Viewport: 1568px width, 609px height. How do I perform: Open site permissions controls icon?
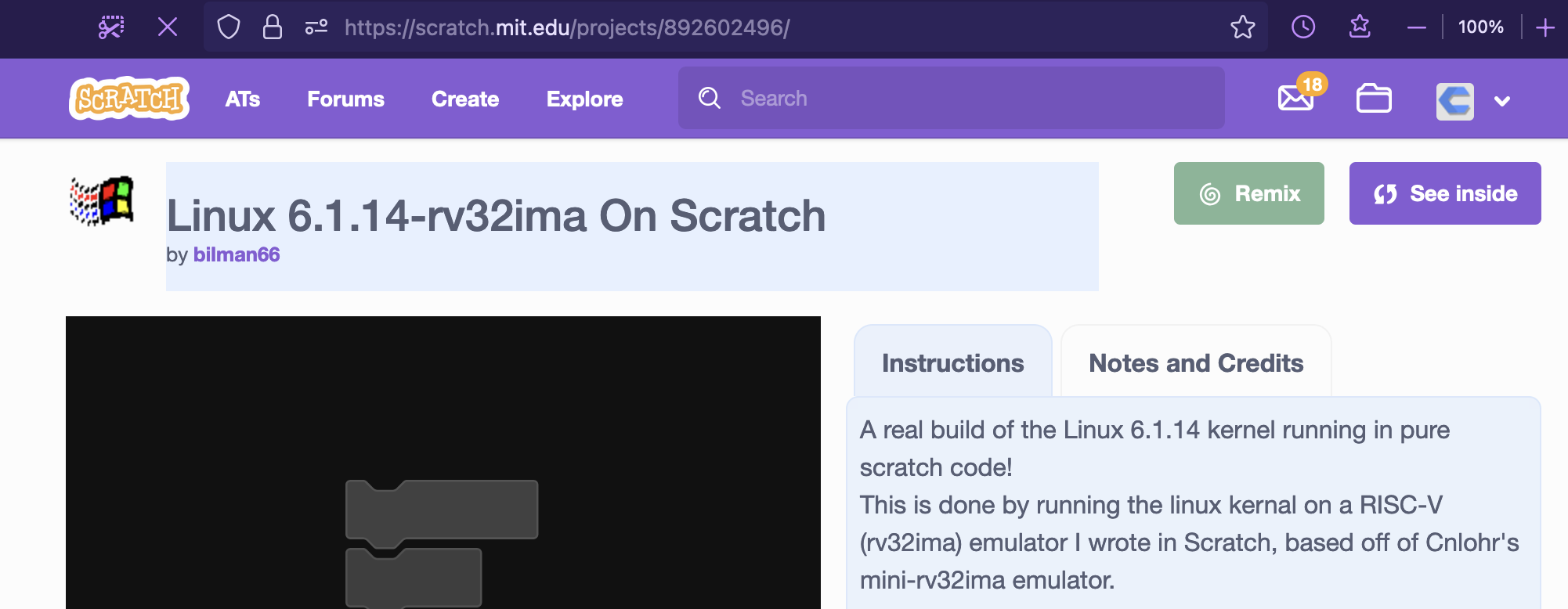click(316, 27)
